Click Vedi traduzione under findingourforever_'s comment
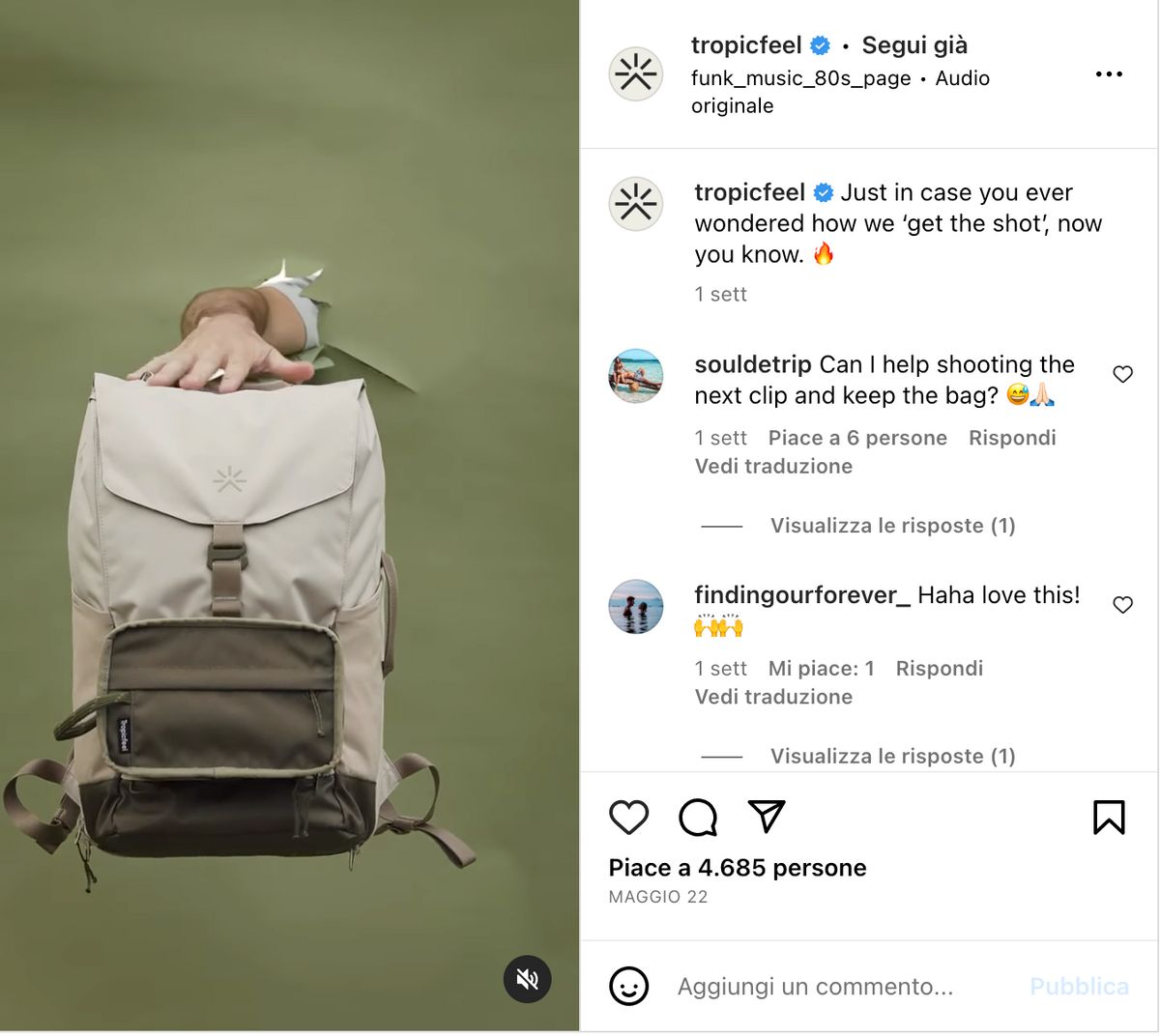 (x=773, y=697)
